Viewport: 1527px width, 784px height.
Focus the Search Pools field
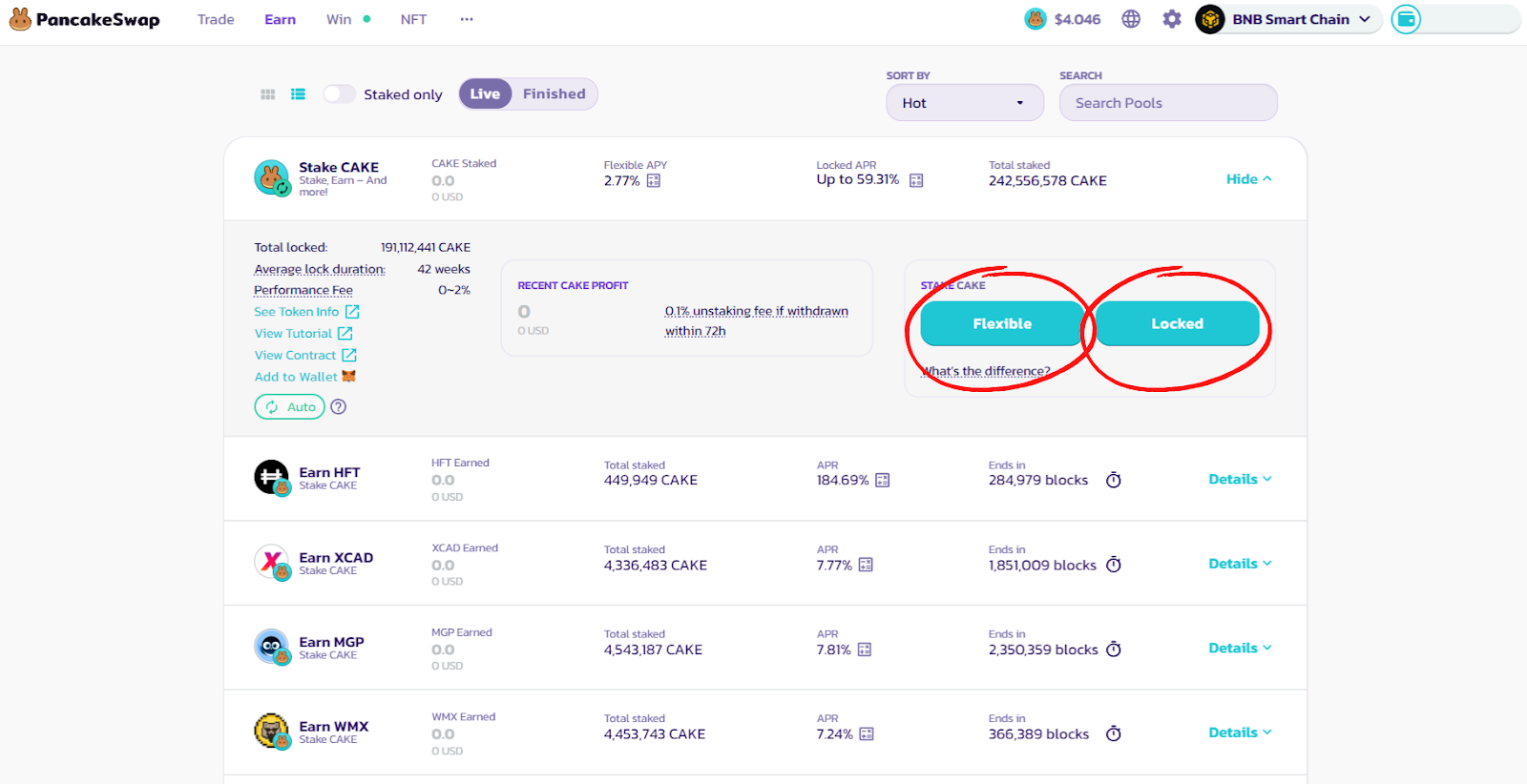pyautogui.click(x=1168, y=102)
